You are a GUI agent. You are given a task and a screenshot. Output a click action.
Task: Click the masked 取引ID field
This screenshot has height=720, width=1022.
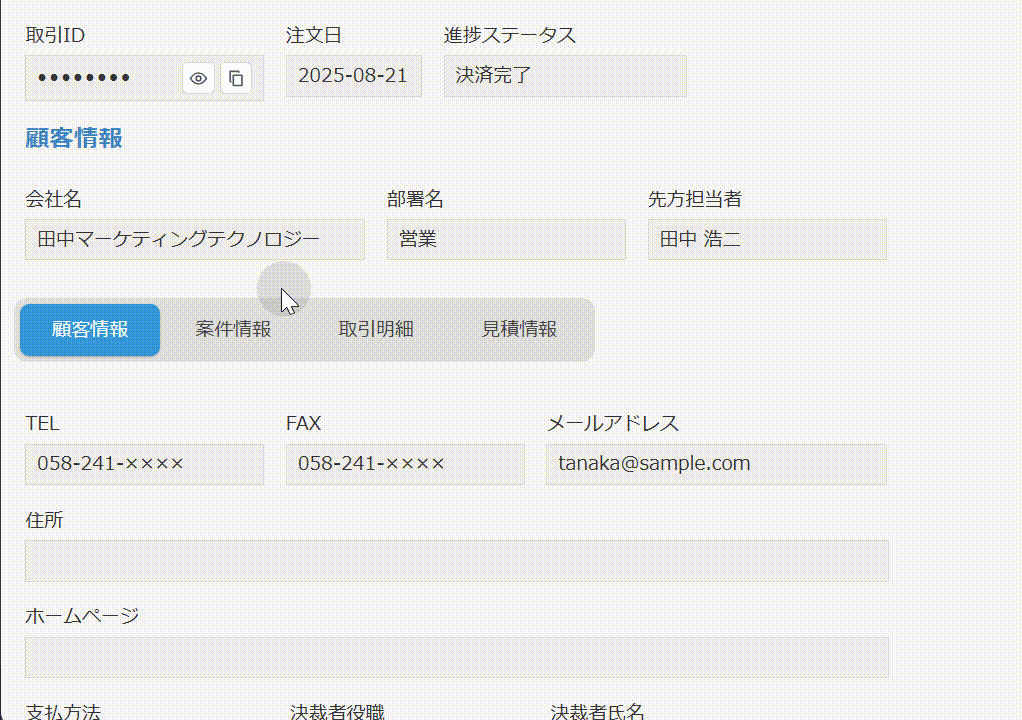tap(144, 78)
